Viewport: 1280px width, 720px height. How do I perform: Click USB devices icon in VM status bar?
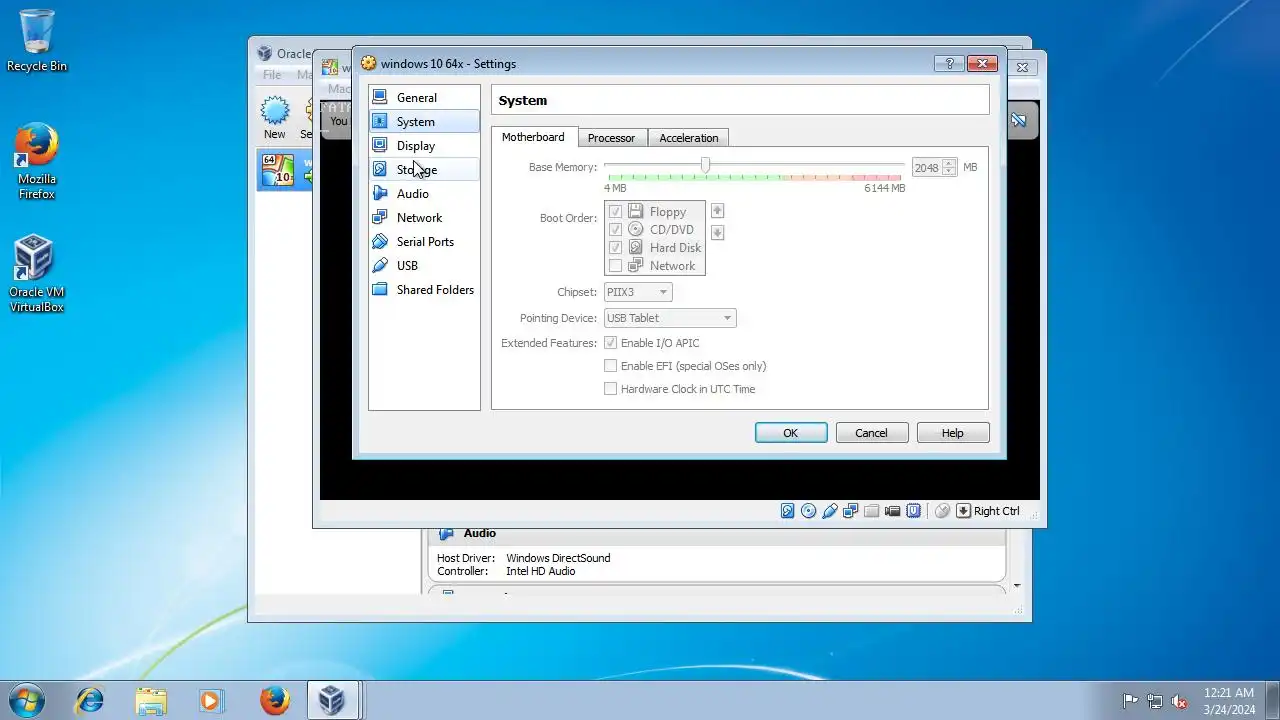point(830,511)
